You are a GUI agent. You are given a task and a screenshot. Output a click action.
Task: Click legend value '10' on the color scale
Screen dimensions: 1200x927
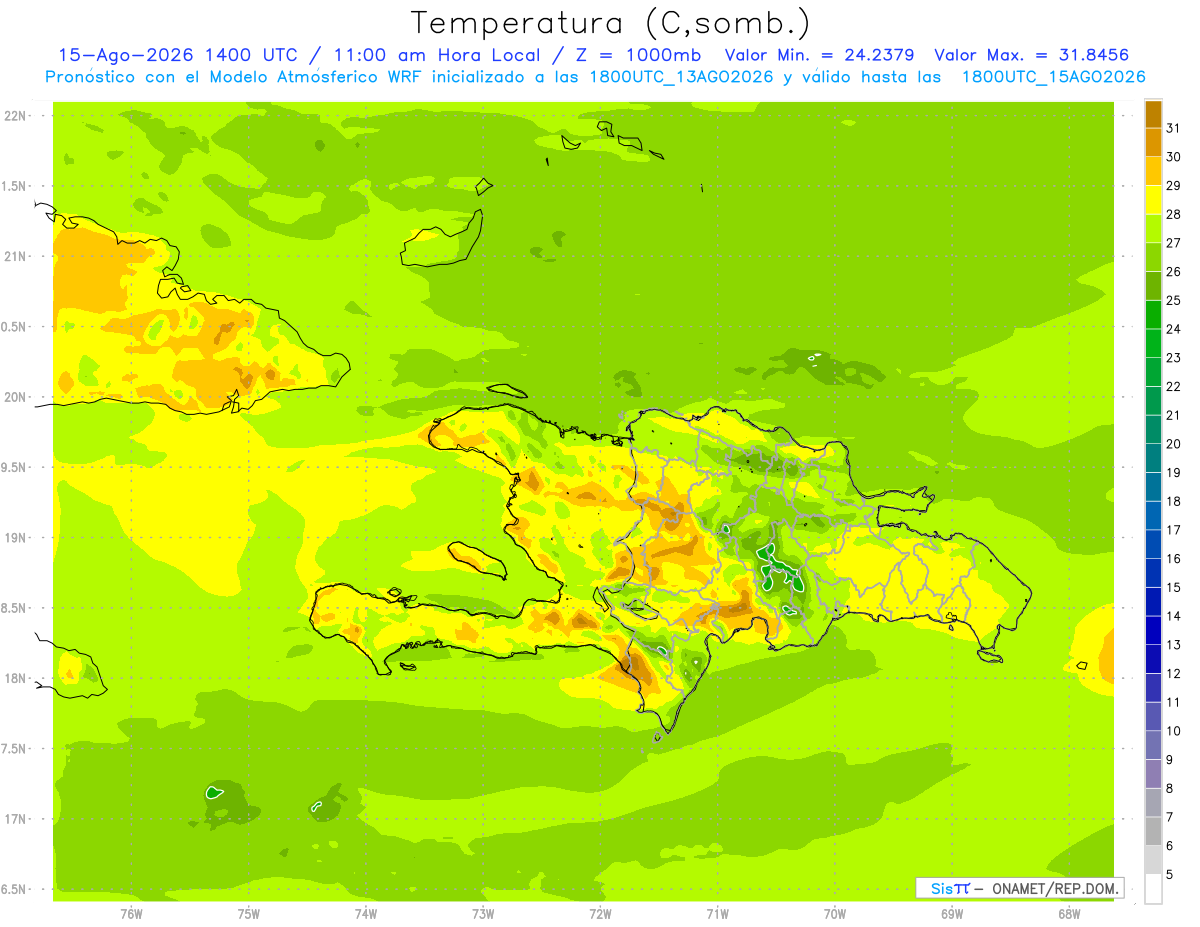click(x=1174, y=731)
